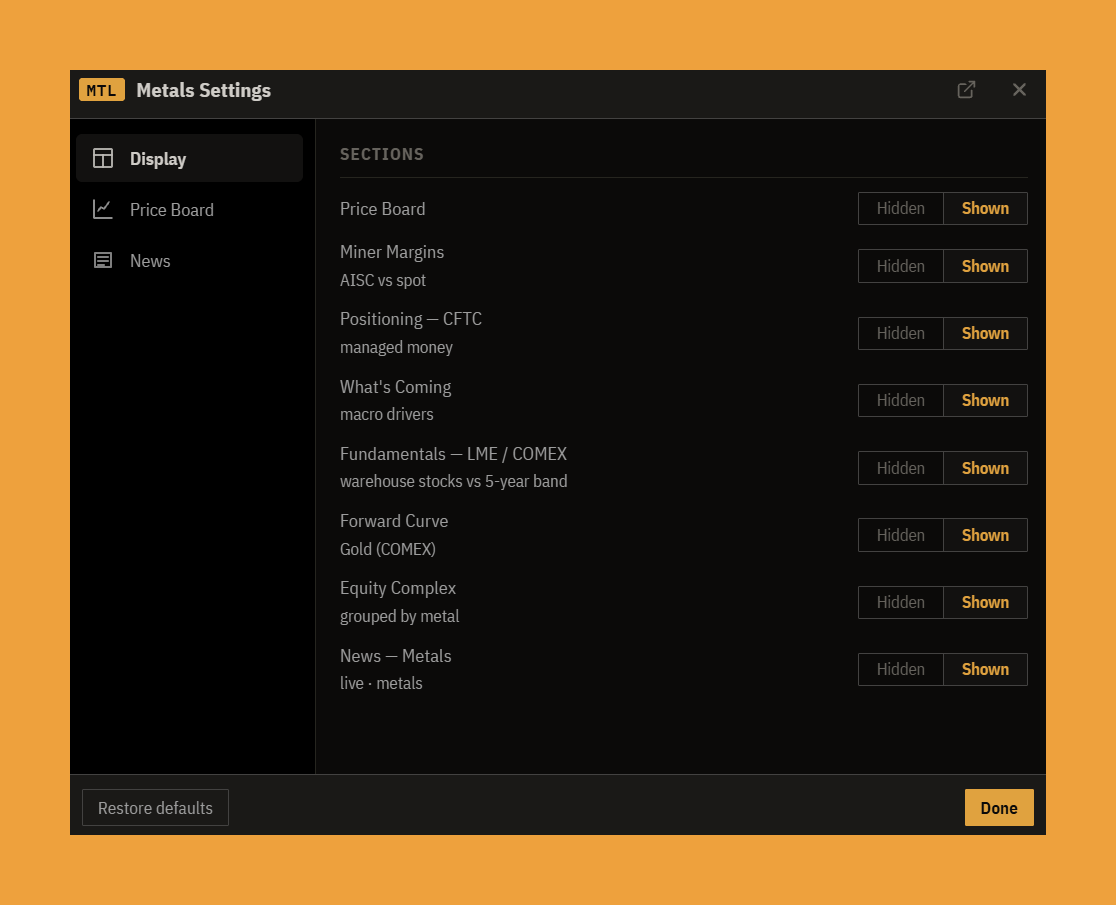Show the Equity Complex section

point(985,602)
